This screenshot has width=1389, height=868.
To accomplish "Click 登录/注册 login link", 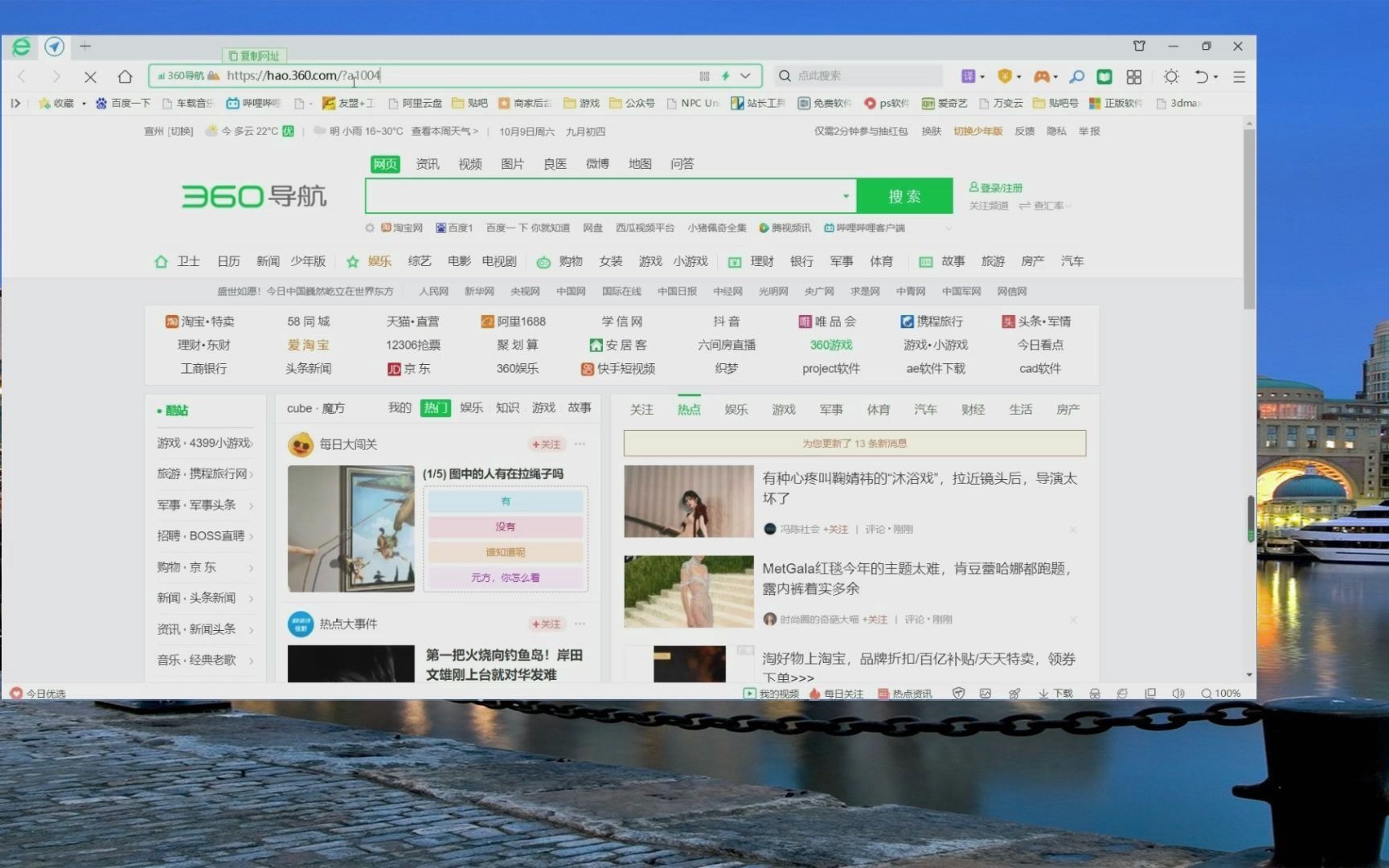I will [x=996, y=187].
